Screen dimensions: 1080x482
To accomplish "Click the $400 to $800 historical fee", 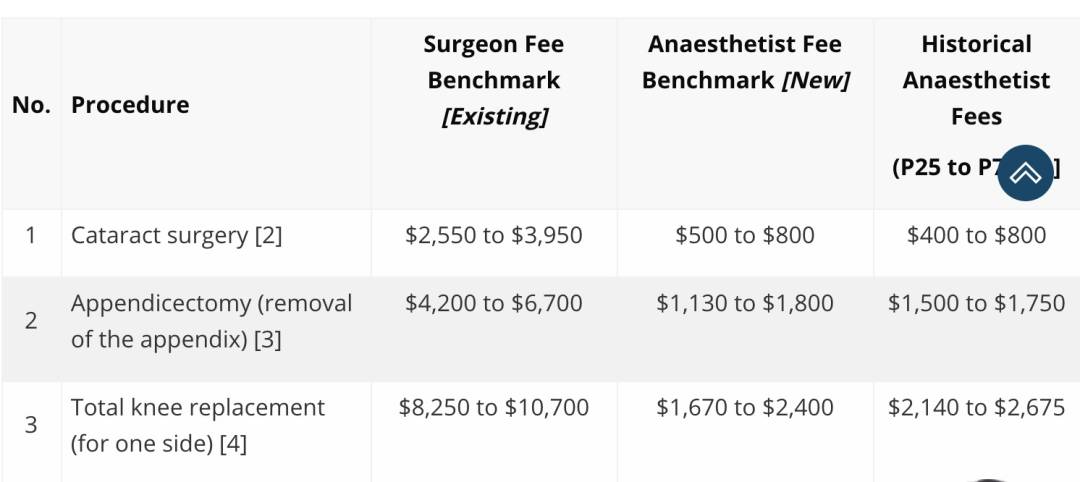I will pyautogui.click(x=976, y=236).
